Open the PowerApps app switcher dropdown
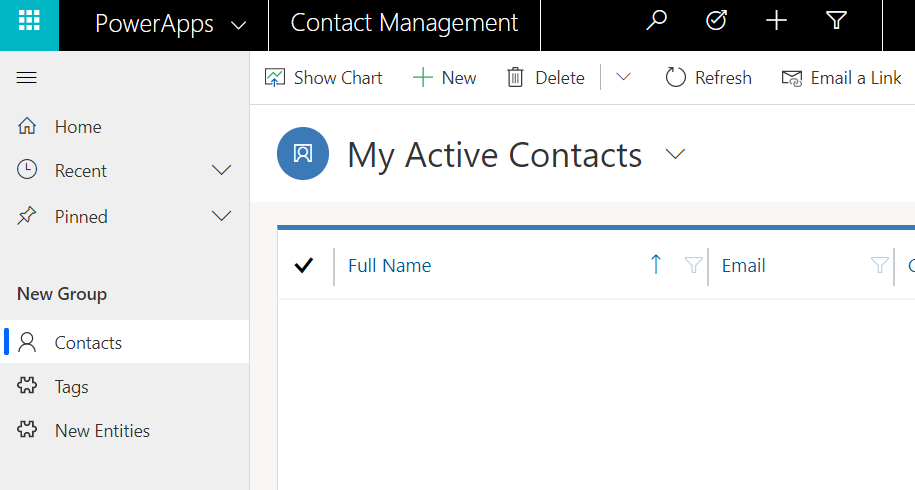Image resolution: width=915 pixels, height=490 pixels. pyautogui.click(x=239, y=25)
